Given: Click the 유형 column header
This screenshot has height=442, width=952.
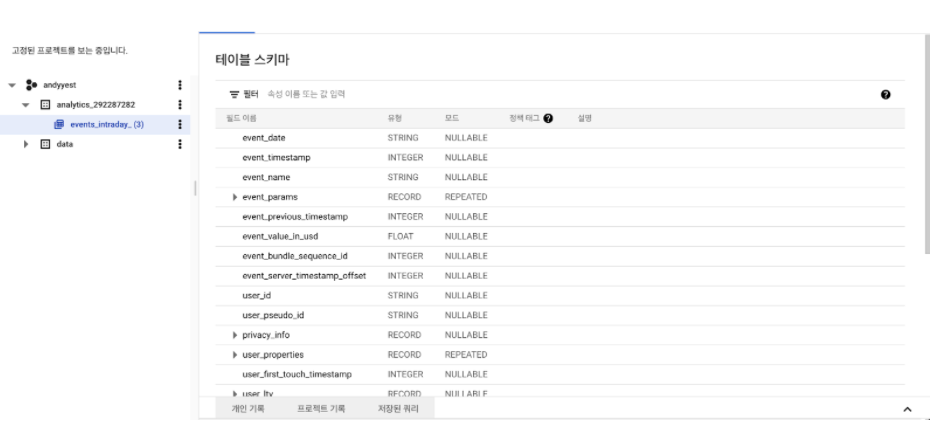Looking at the screenshot, I should point(395,118).
